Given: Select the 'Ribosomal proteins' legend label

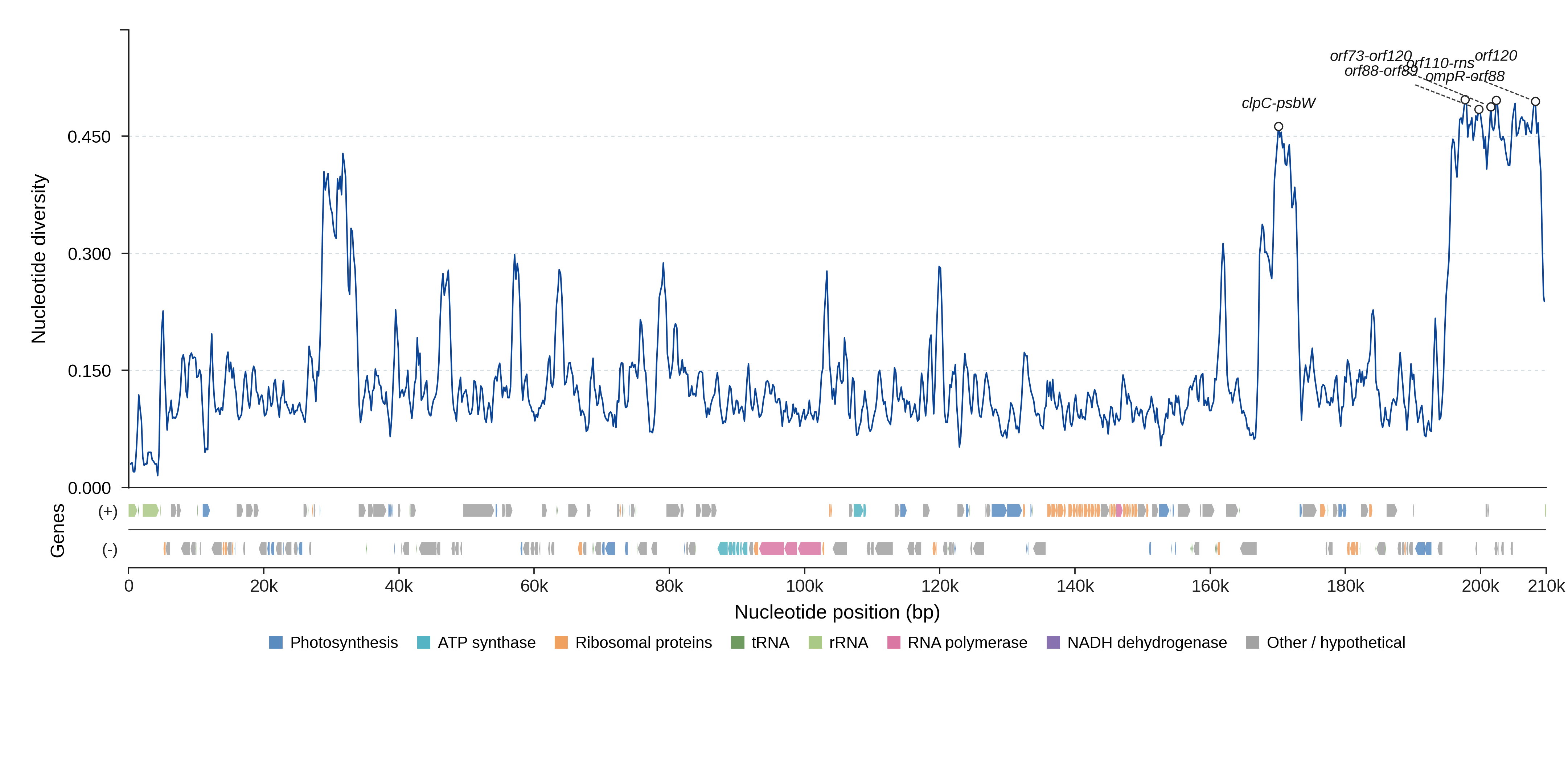Looking at the screenshot, I should pos(643,642).
